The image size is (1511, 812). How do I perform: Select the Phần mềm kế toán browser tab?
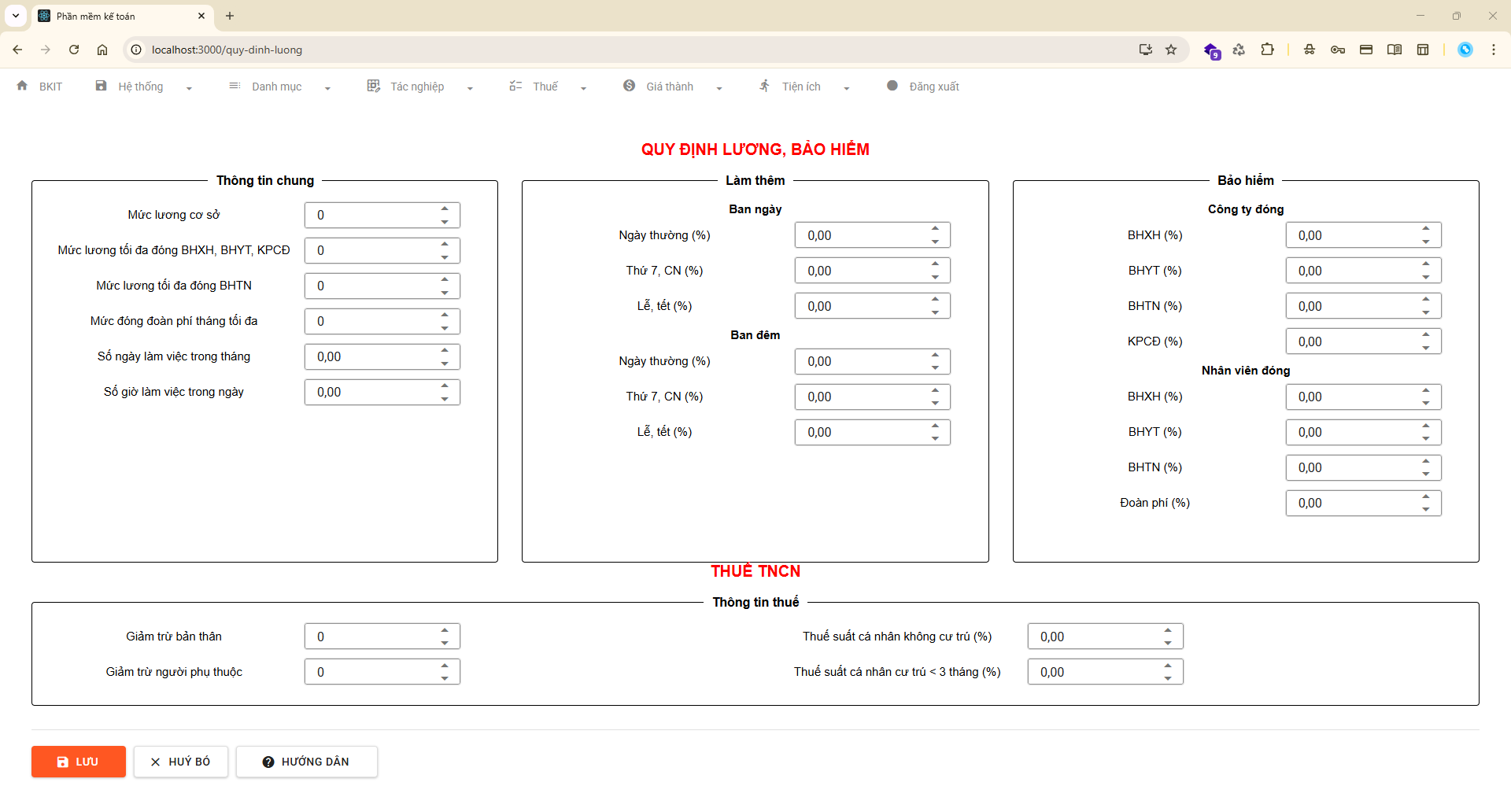(x=122, y=16)
